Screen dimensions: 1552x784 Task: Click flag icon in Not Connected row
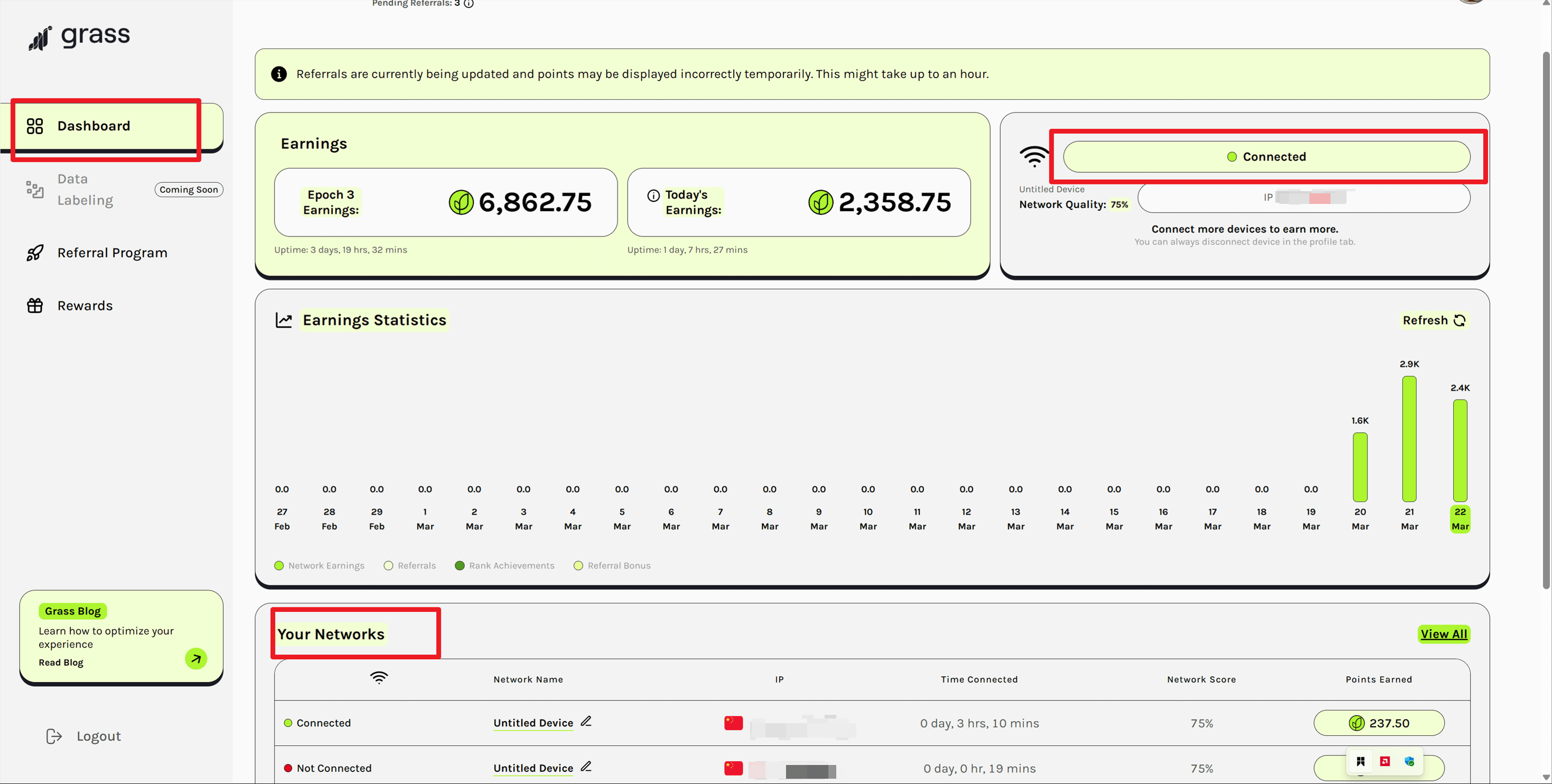(733, 768)
